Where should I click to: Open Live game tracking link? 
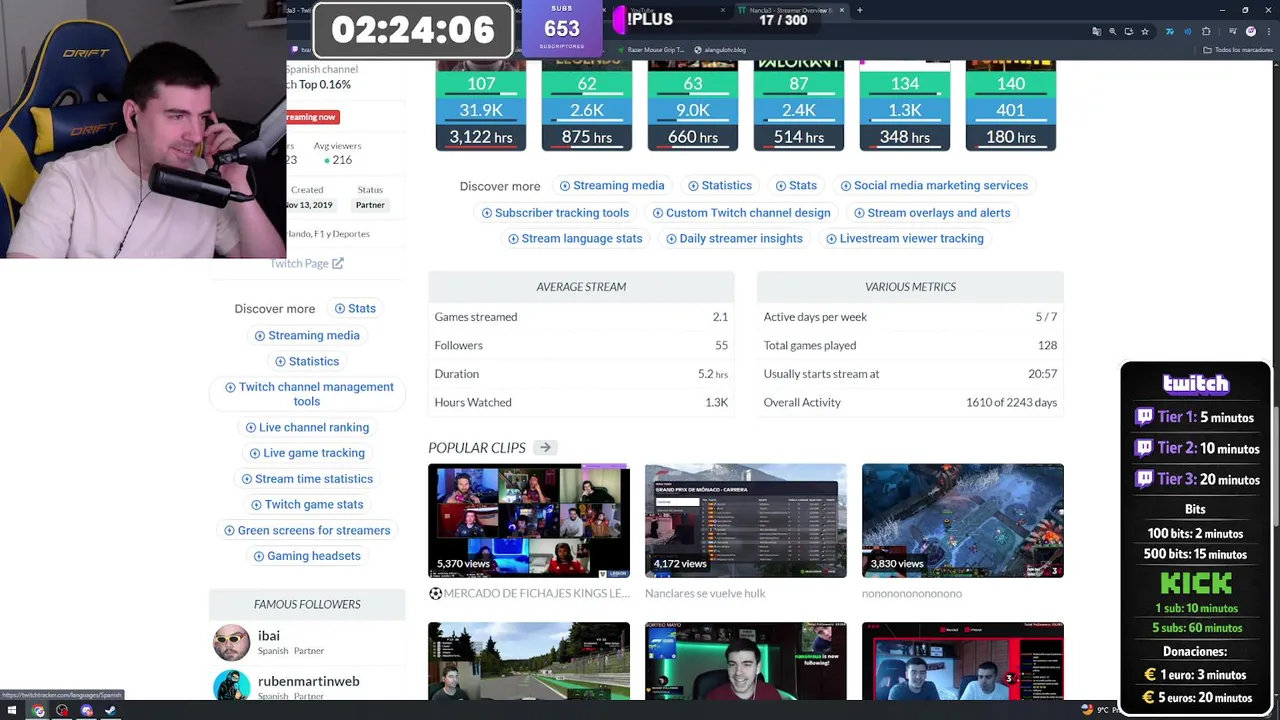tap(307, 453)
